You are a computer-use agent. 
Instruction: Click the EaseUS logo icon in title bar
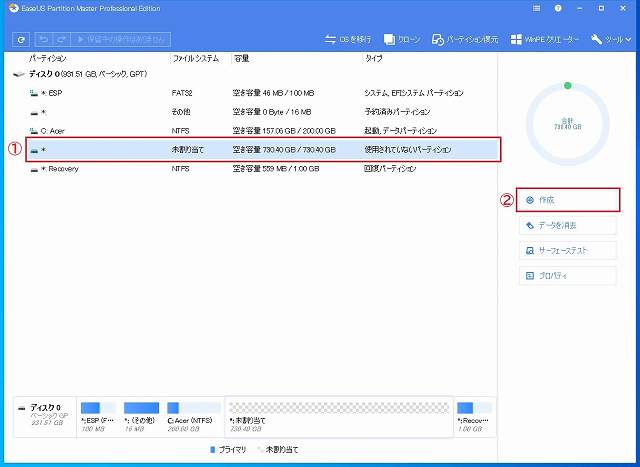pyautogui.click(x=13, y=8)
